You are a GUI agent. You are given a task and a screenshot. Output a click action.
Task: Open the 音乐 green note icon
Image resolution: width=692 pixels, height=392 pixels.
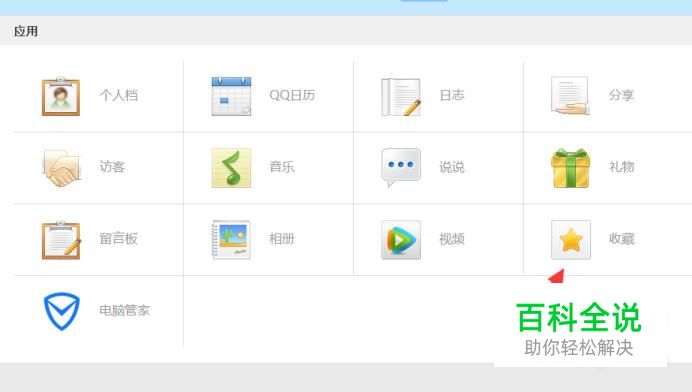(231, 168)
